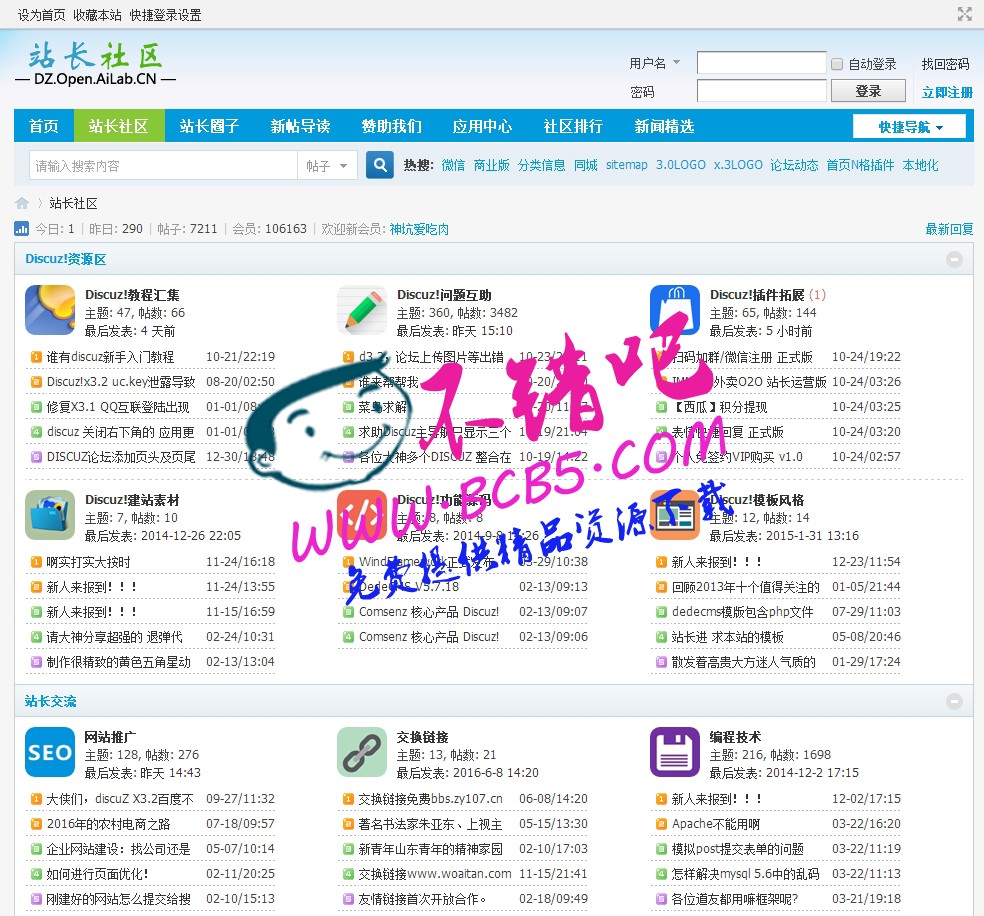The width and height of the screenshot is (984, 916).
Task: Click 收藏本站 in top bar
Action: coord(97,15)
